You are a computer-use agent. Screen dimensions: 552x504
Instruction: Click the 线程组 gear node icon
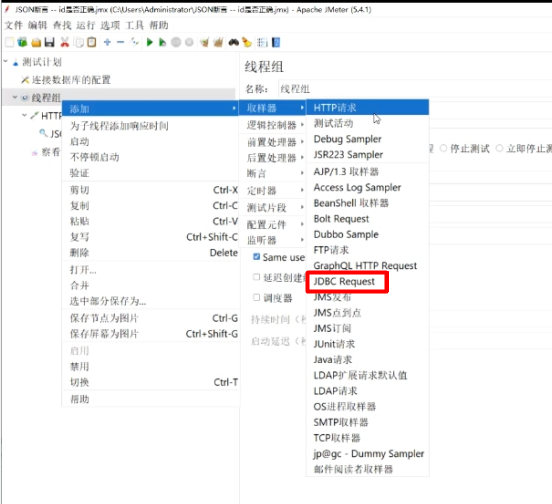click(25, 97)
